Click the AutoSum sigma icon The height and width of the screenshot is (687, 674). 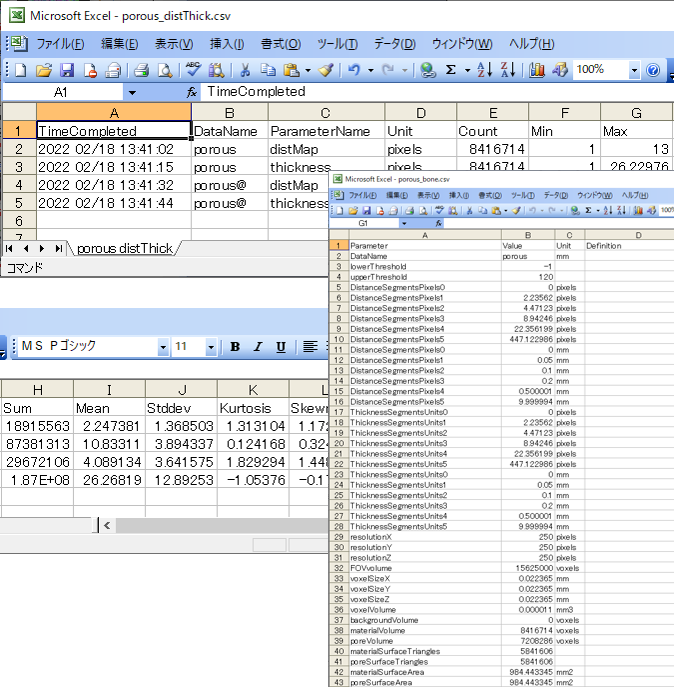point(451,70)
